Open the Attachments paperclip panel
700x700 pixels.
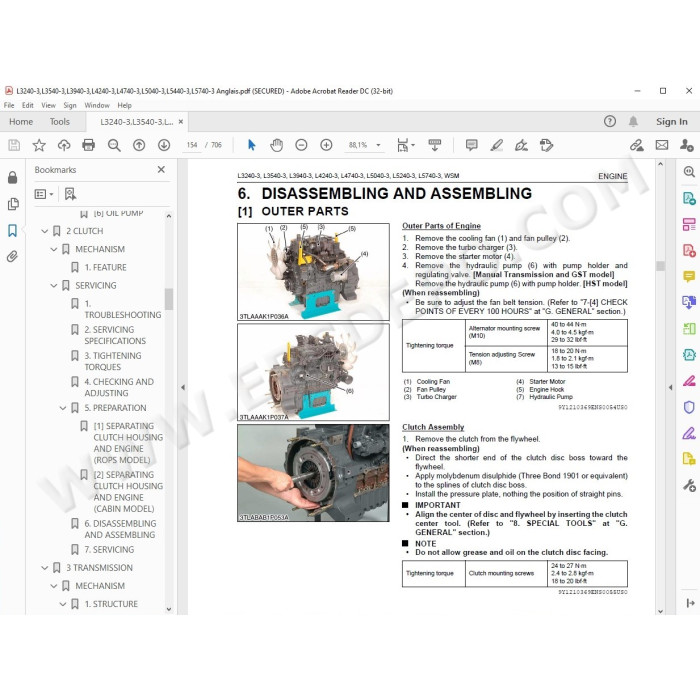pyautogui.click(x=12, y=256)
